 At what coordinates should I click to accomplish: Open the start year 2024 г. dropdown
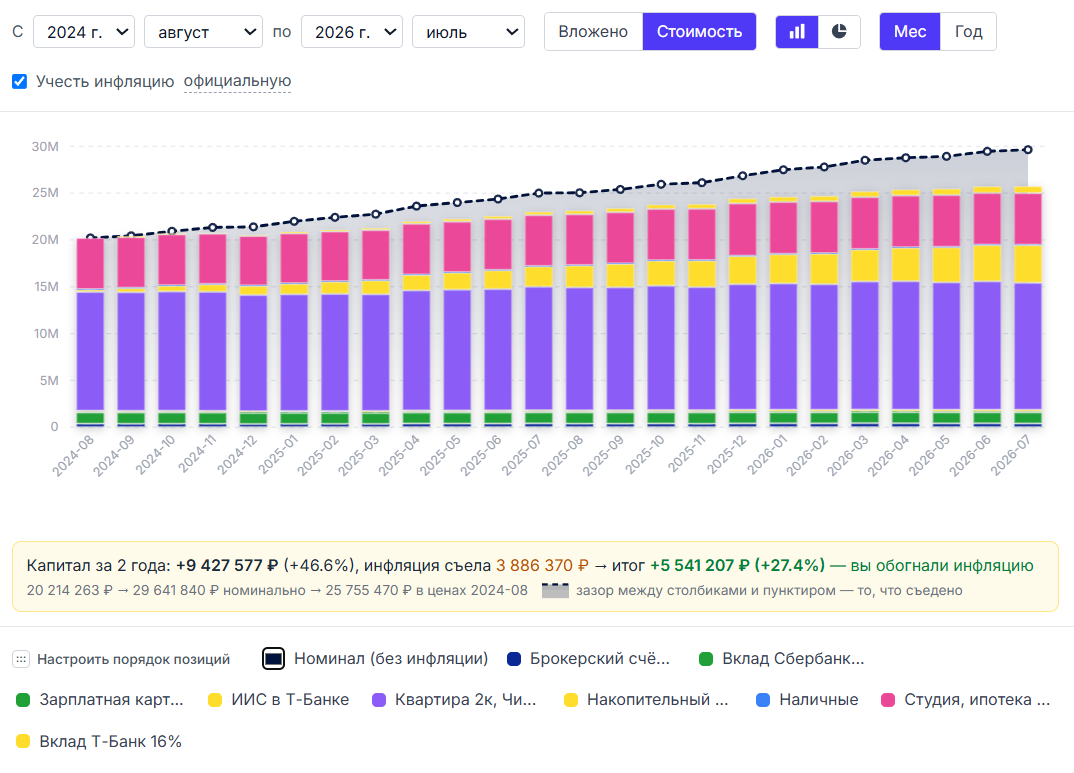84,32
